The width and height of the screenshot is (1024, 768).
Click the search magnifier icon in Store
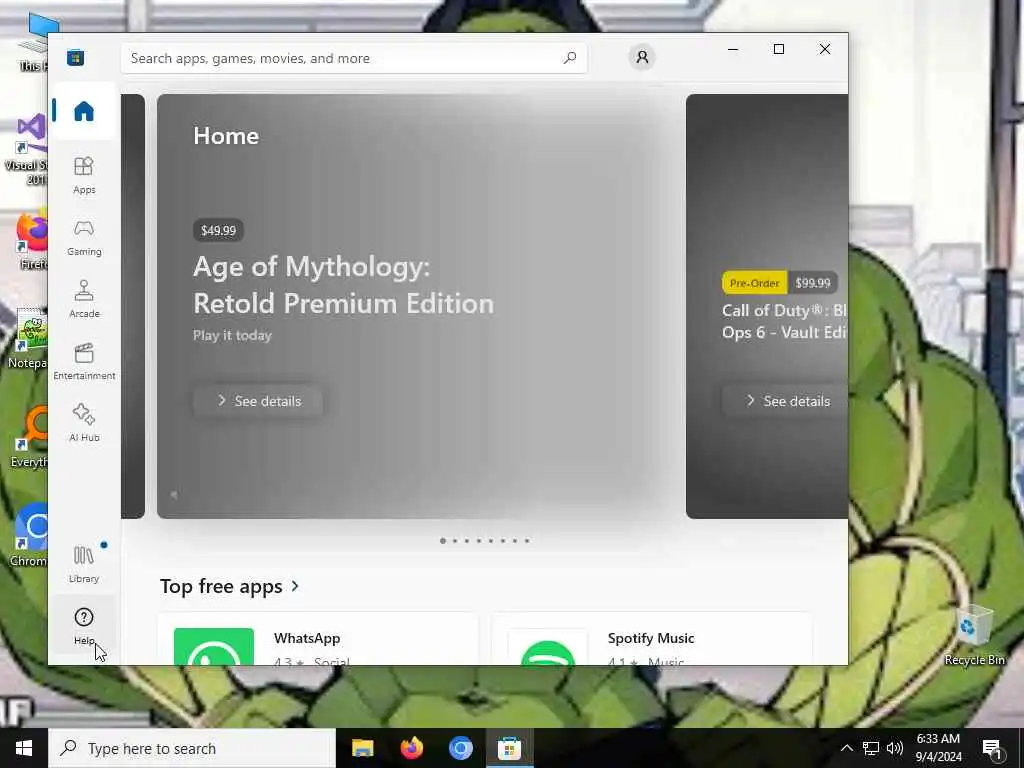coord(569,58)
